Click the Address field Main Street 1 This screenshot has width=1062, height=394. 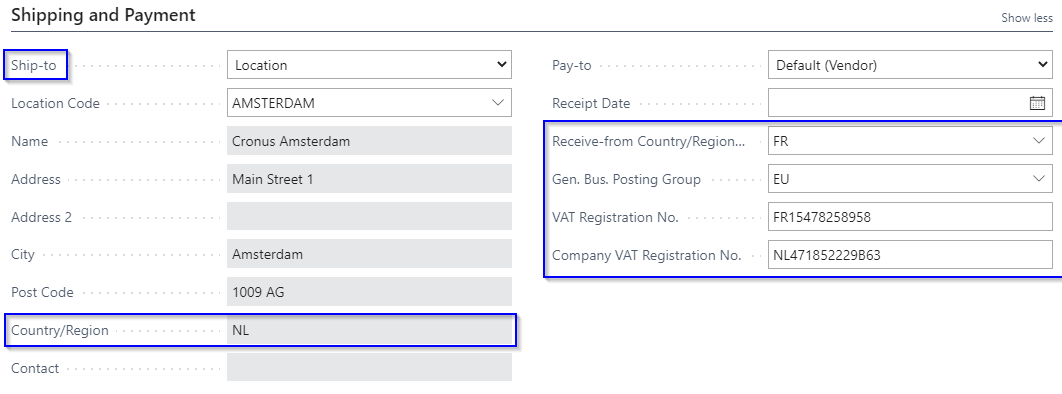pyautogui.click(x=369, y=179)
